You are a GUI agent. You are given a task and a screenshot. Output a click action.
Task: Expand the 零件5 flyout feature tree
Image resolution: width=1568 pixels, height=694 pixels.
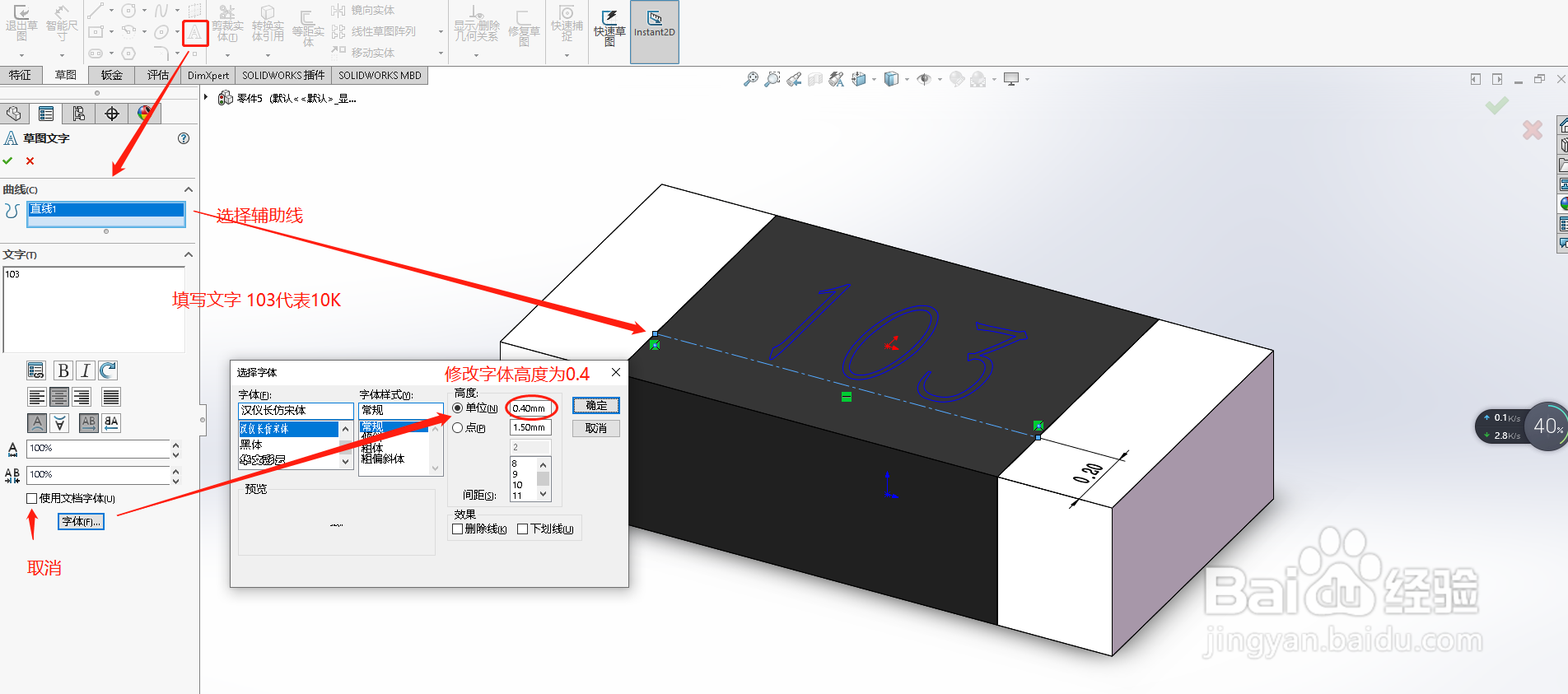pos(206,97)
